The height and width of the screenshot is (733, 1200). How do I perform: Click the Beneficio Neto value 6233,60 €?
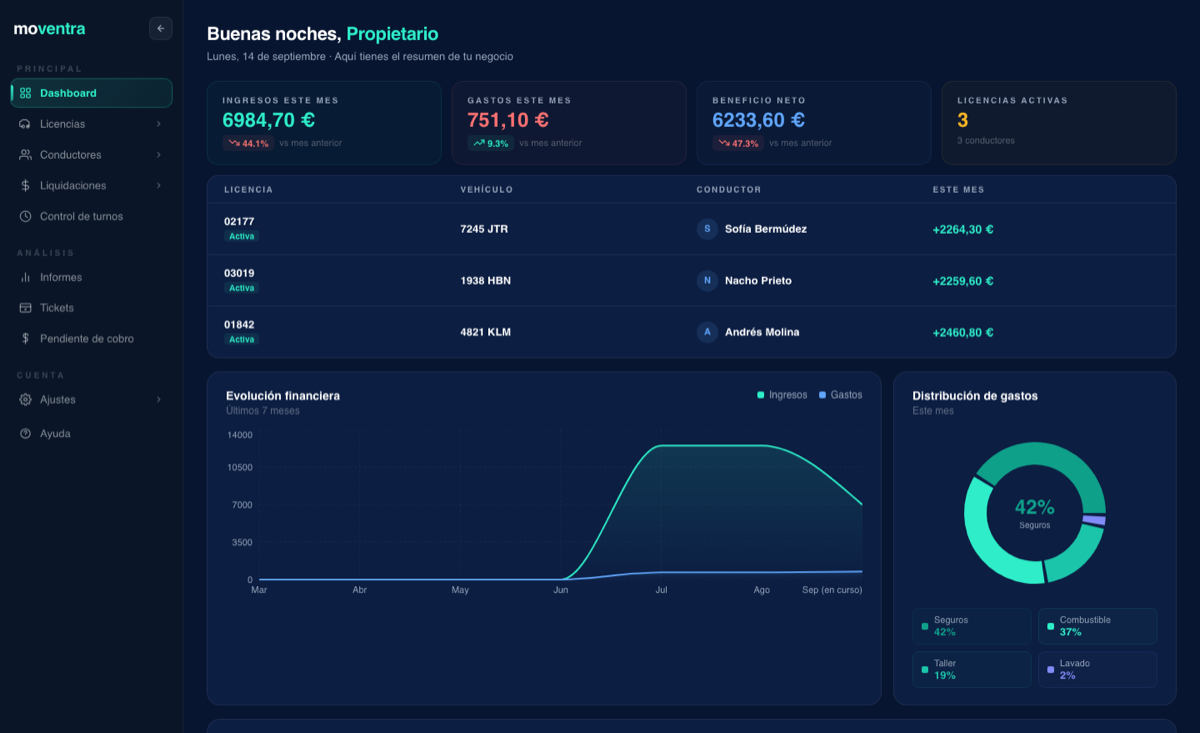click(x=759, y=120)
